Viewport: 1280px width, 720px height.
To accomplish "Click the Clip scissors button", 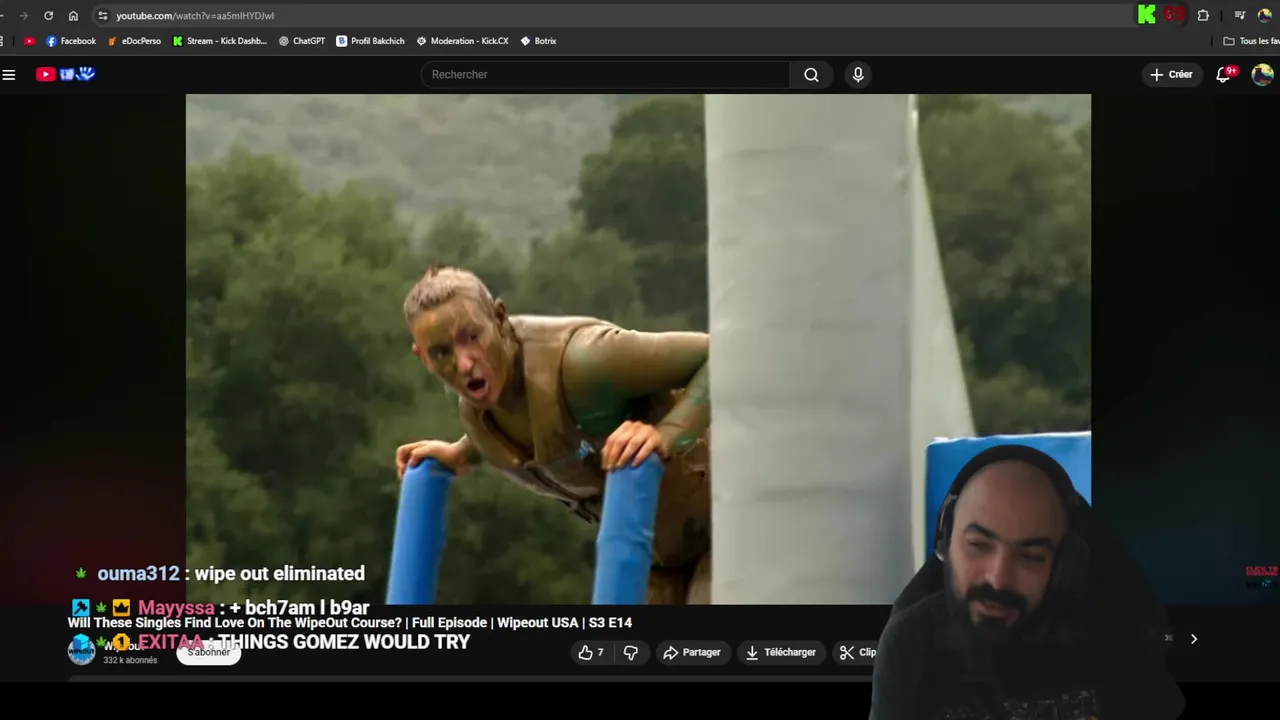I will coord(858,652).
